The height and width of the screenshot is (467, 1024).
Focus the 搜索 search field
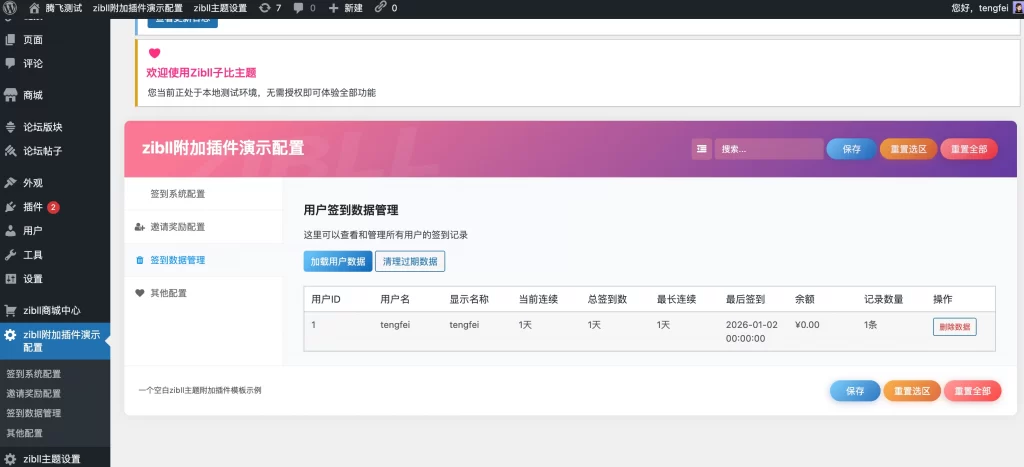[769, 149]
